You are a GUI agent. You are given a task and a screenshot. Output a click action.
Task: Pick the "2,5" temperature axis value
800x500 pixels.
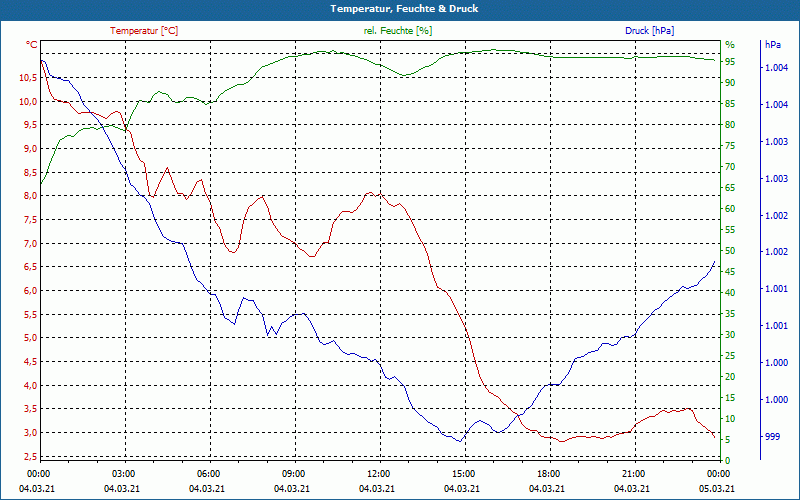click(30, 456)
